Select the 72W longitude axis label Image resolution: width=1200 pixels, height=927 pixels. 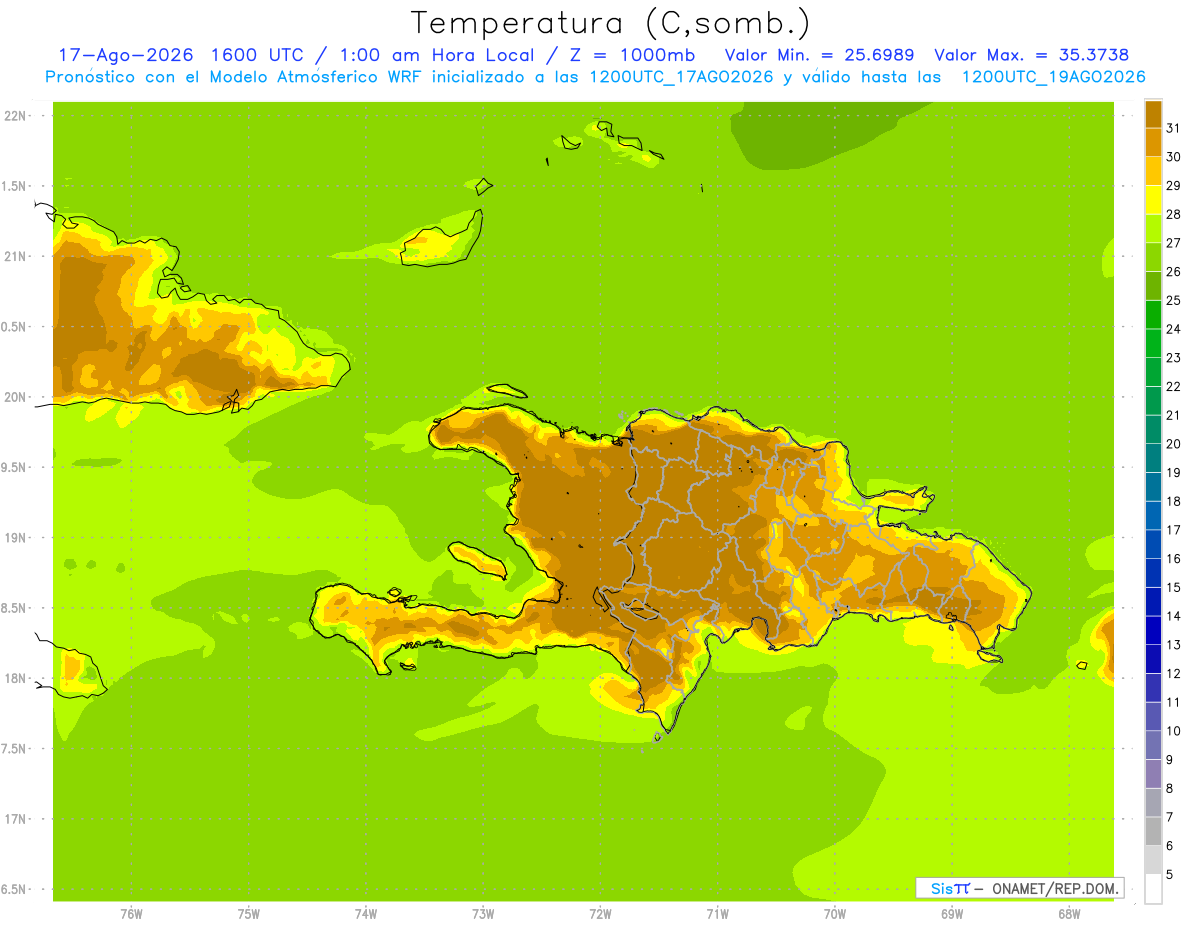[600, 913]
